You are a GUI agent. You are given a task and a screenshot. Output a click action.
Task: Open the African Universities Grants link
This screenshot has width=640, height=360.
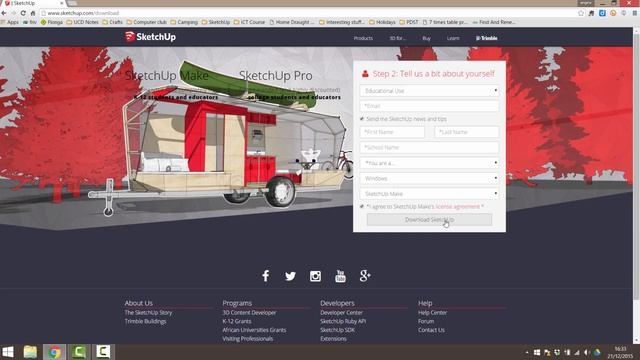coord(254,330)
